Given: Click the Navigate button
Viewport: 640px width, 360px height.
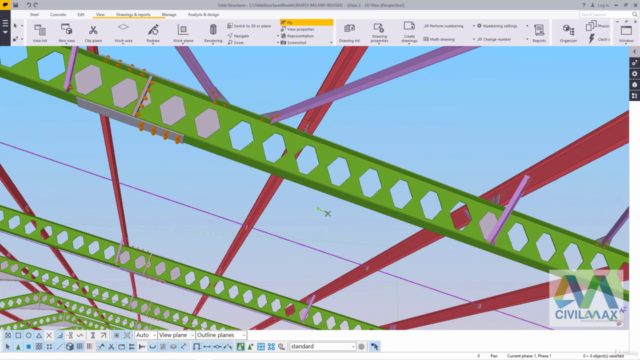Looking at the screenshot, I should pos(238,36).
